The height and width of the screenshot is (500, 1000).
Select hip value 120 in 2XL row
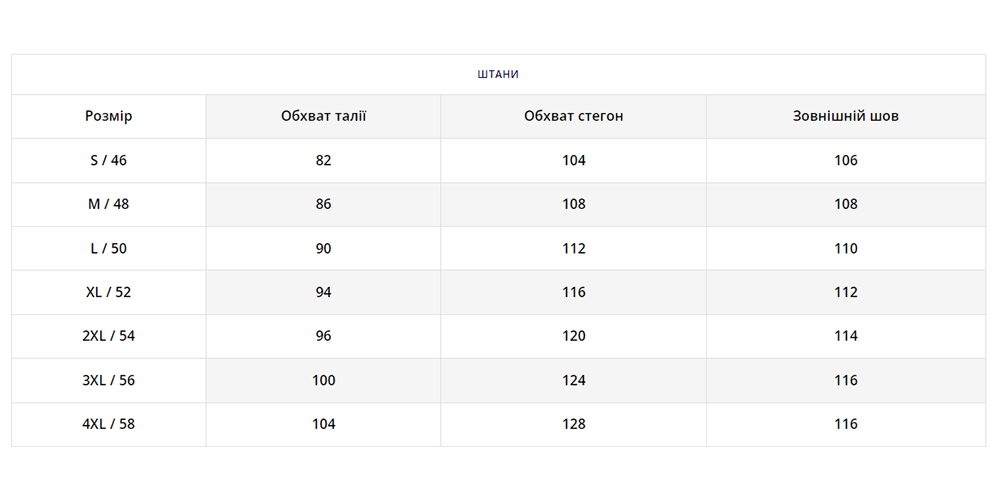pos(573,336)
